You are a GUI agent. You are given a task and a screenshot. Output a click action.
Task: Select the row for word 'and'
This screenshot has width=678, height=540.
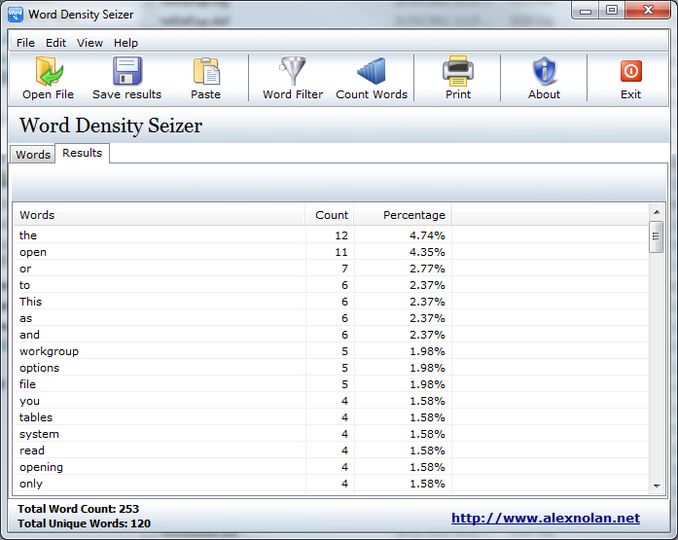(x=331, y=335)
